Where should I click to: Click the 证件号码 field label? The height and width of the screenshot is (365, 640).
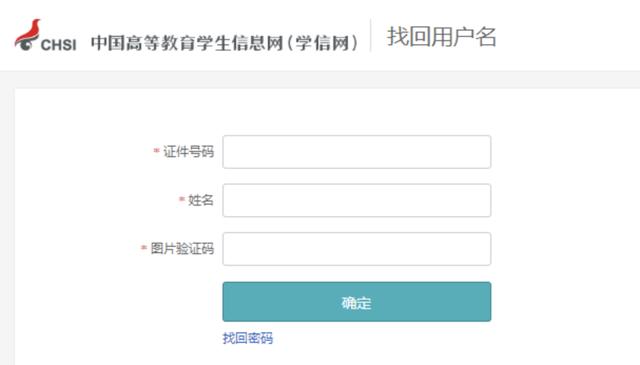(189, 151)
